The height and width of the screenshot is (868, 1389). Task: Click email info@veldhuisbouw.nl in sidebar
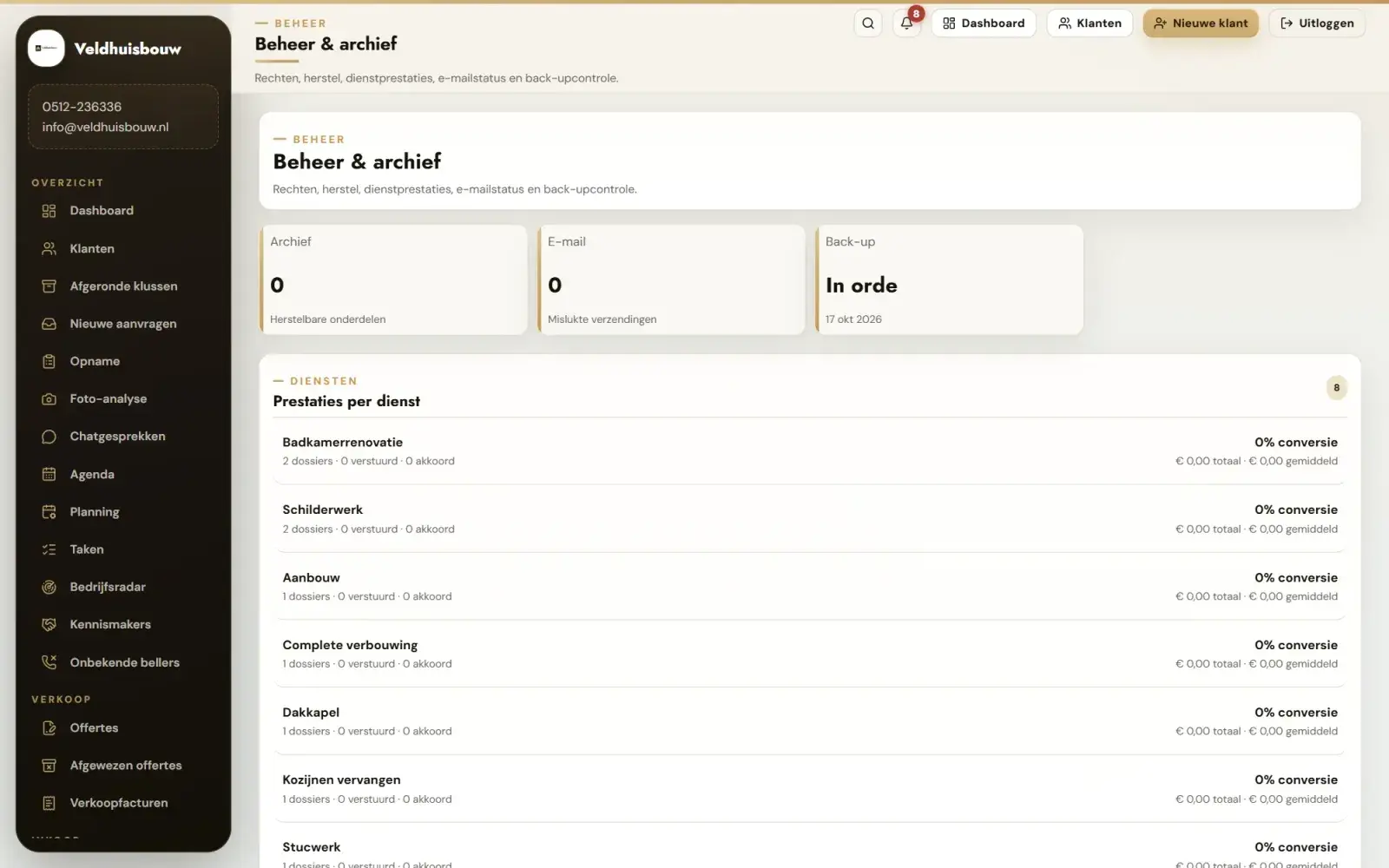pyautogui.click(x=105, y=127)
